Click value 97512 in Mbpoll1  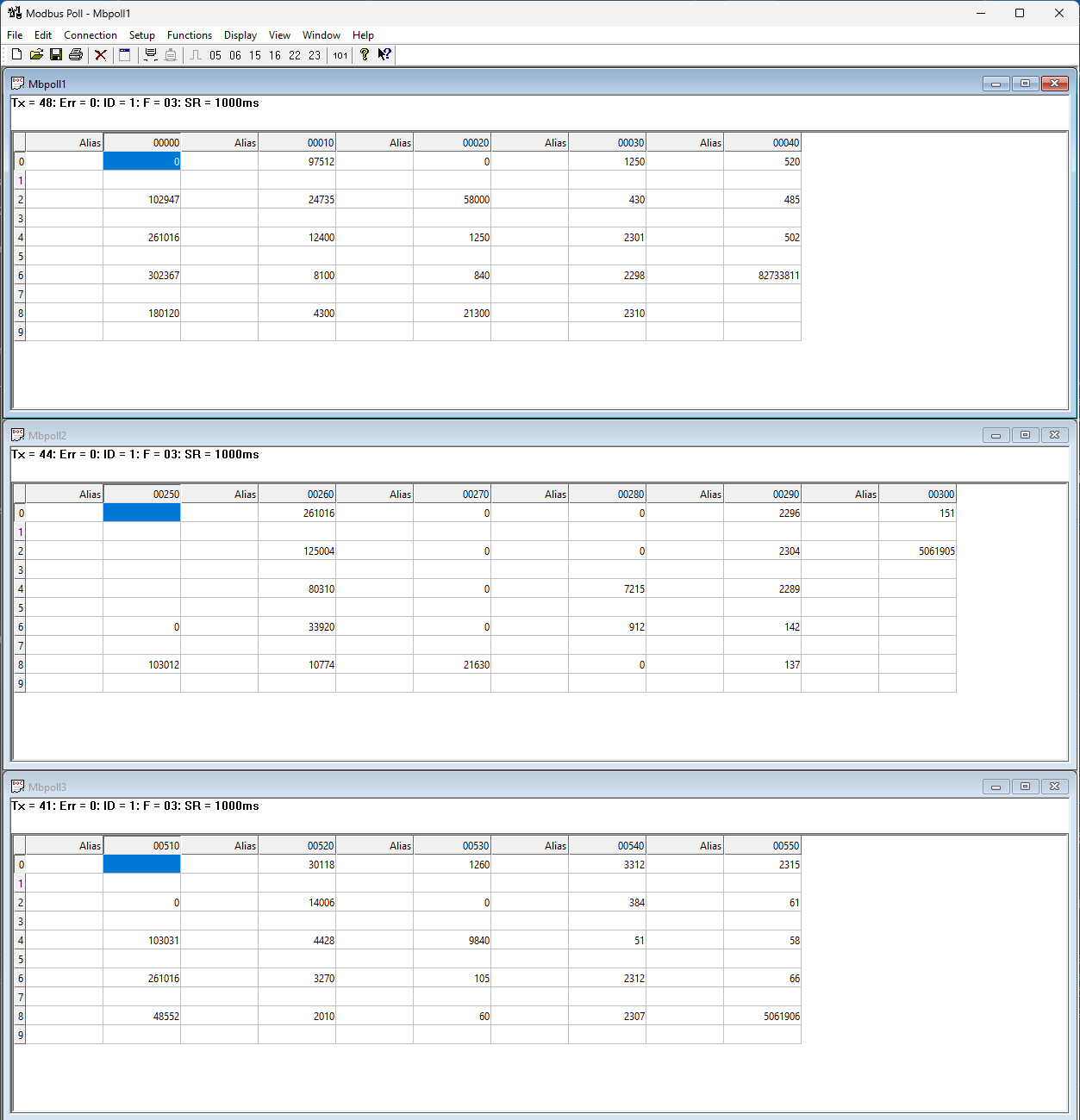pyautogui.click(x=322, y=162)
